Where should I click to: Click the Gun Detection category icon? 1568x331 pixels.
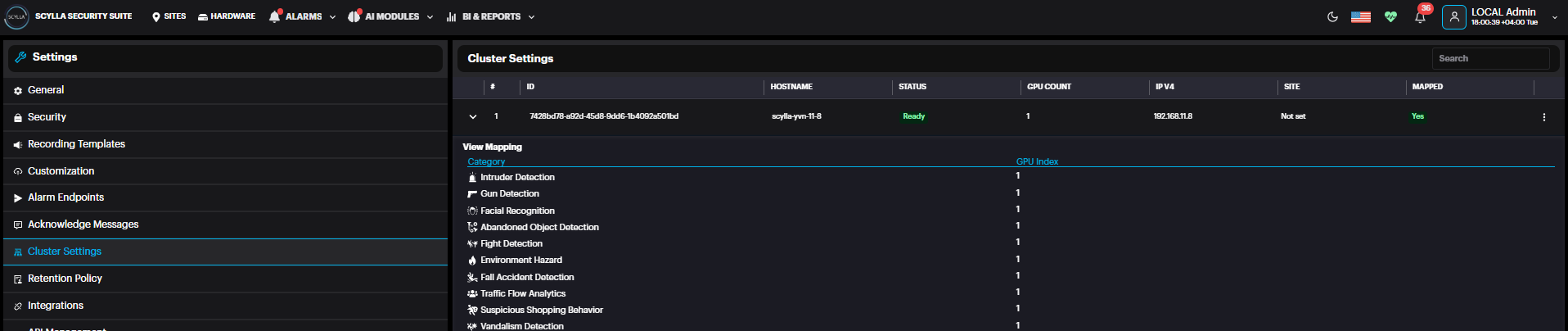click(472, 194)
